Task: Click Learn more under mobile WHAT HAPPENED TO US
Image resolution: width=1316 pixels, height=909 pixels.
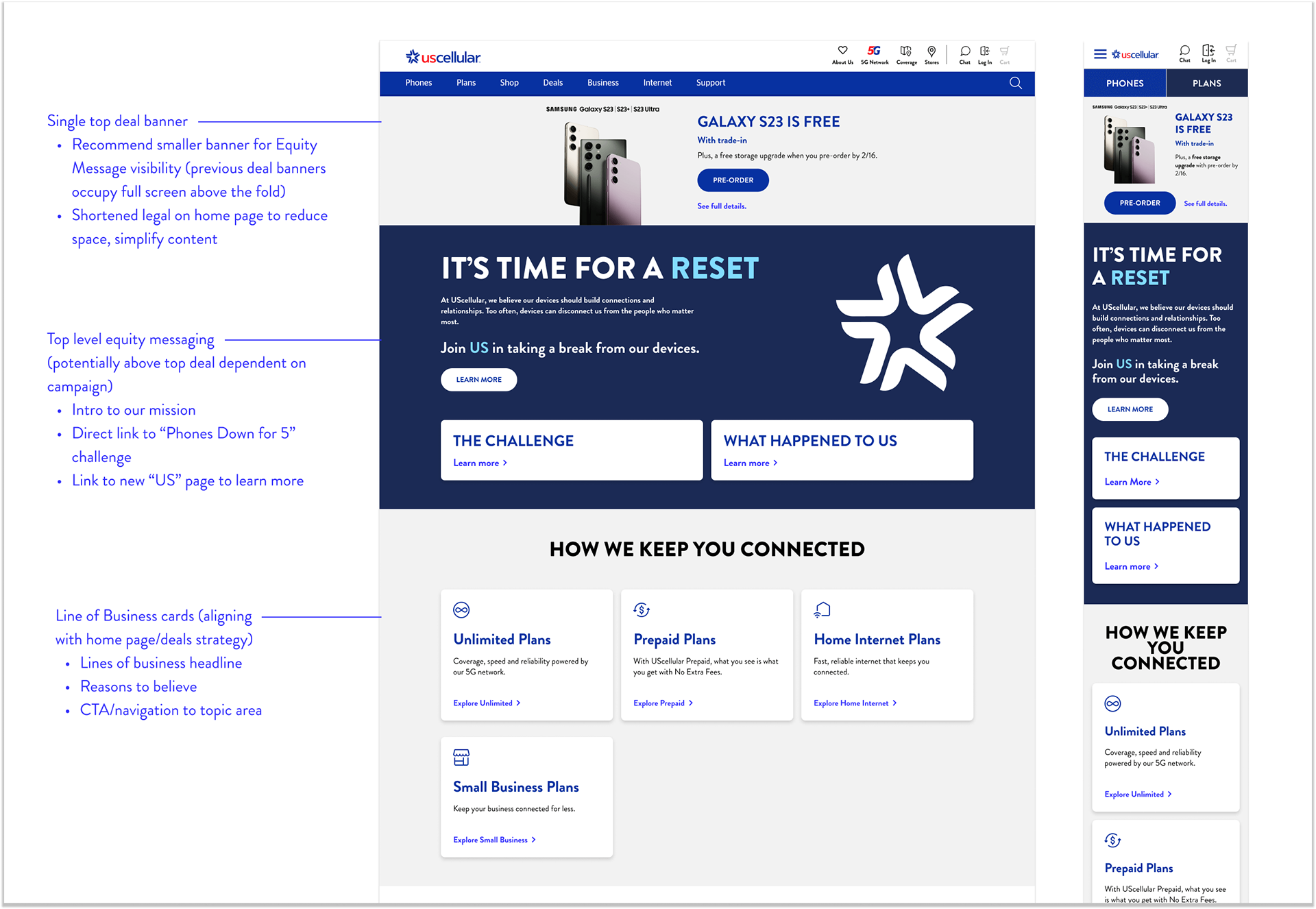Action: (1131, 566)
